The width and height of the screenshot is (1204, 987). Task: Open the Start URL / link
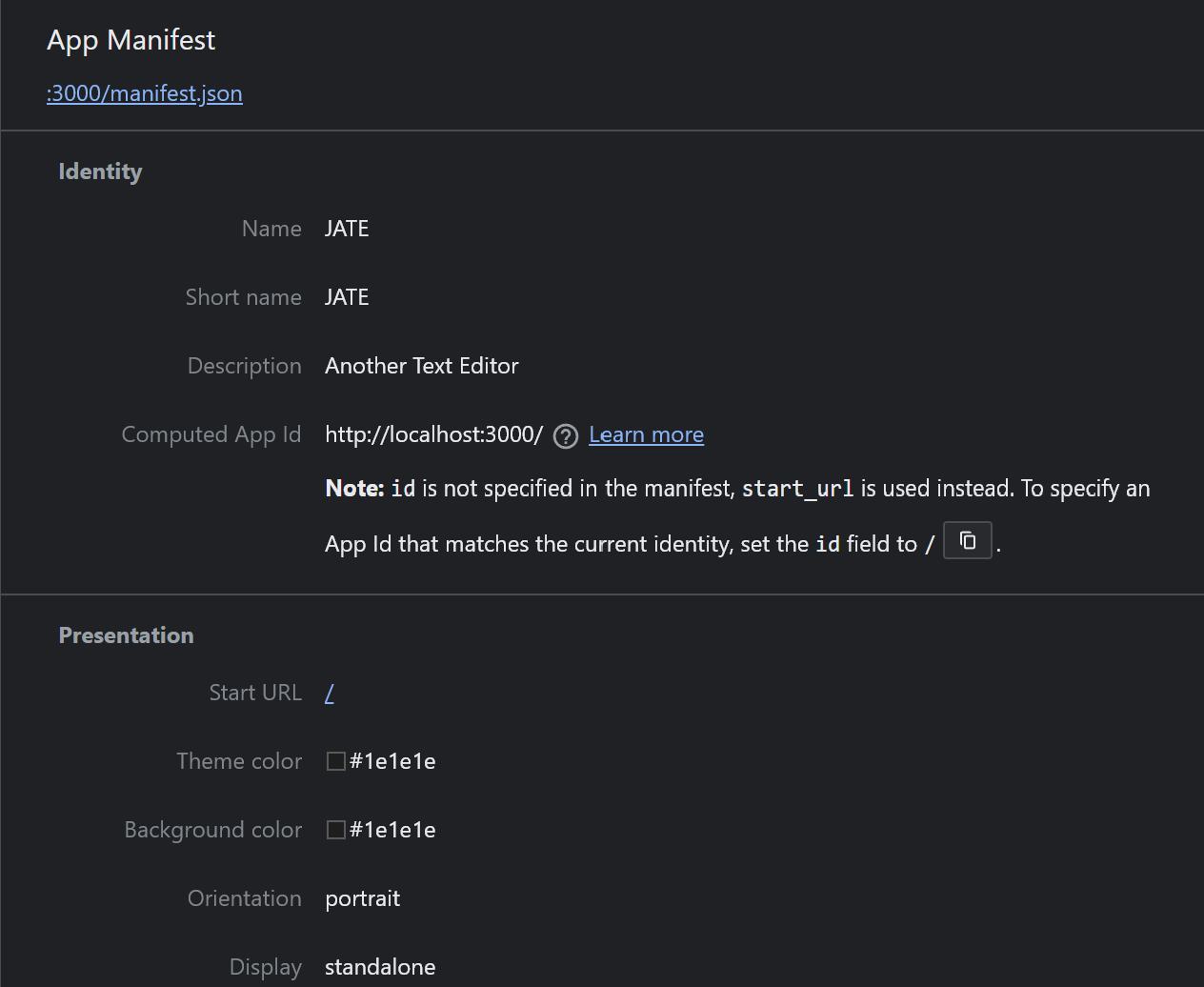(330, 693)
